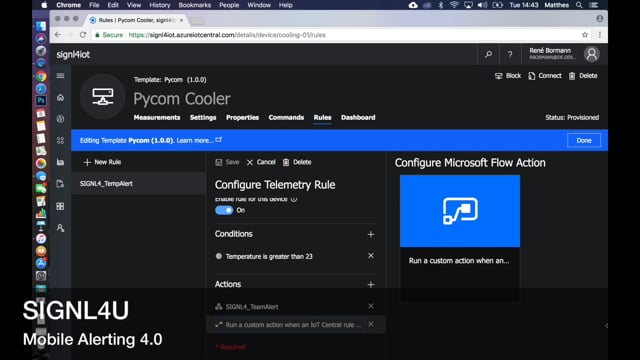640x360 pixels.
Task: Cancel the rule editing
Action: pos(261,162)
